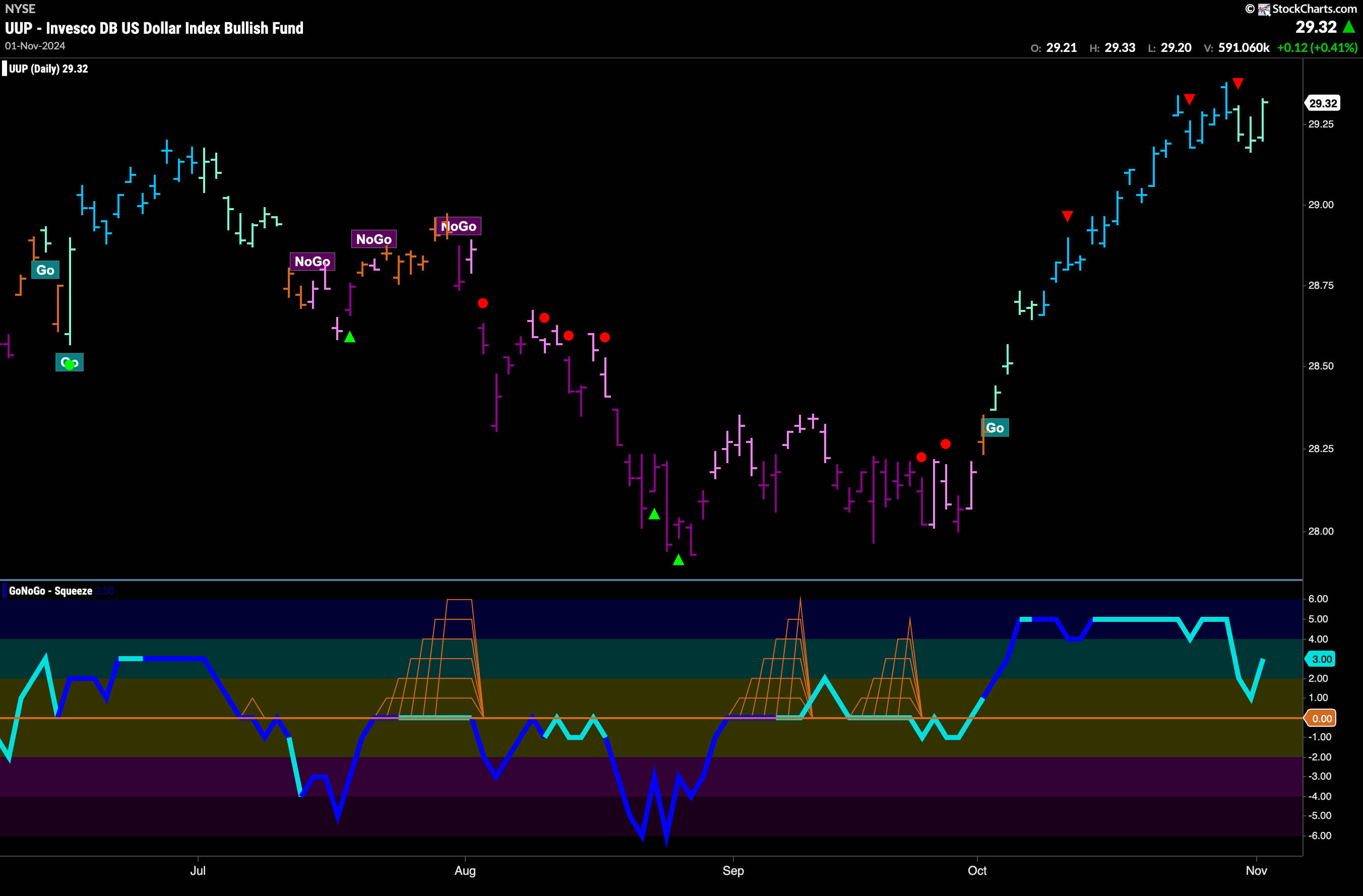Click the 29.32 current price tag on the axis
The height and width of the screenshot is (896, 1363).
click(x=1323, y=103)
